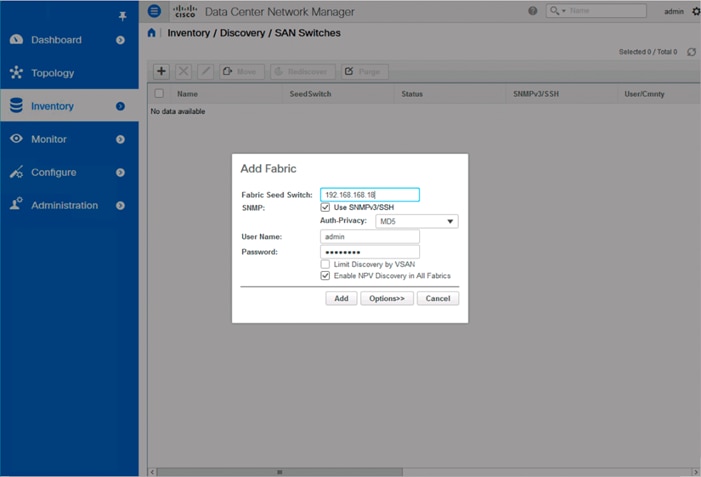Go to the home icon breadcrumb
The image size is (701, 477).
pos(152,33)
